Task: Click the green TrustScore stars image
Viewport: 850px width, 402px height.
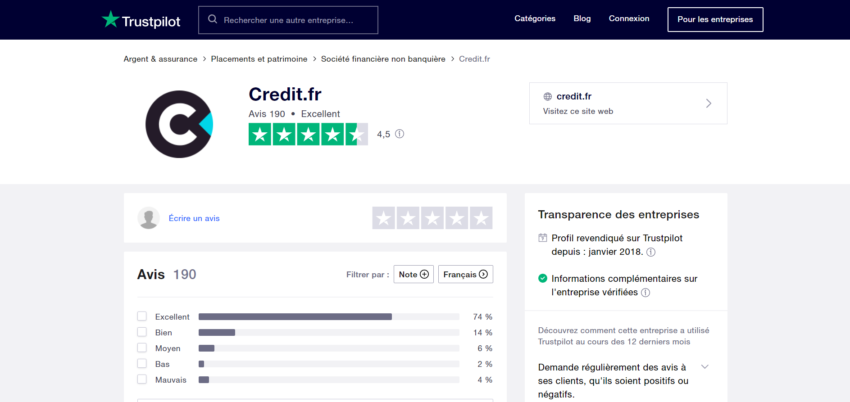Action: click(308, 134)
